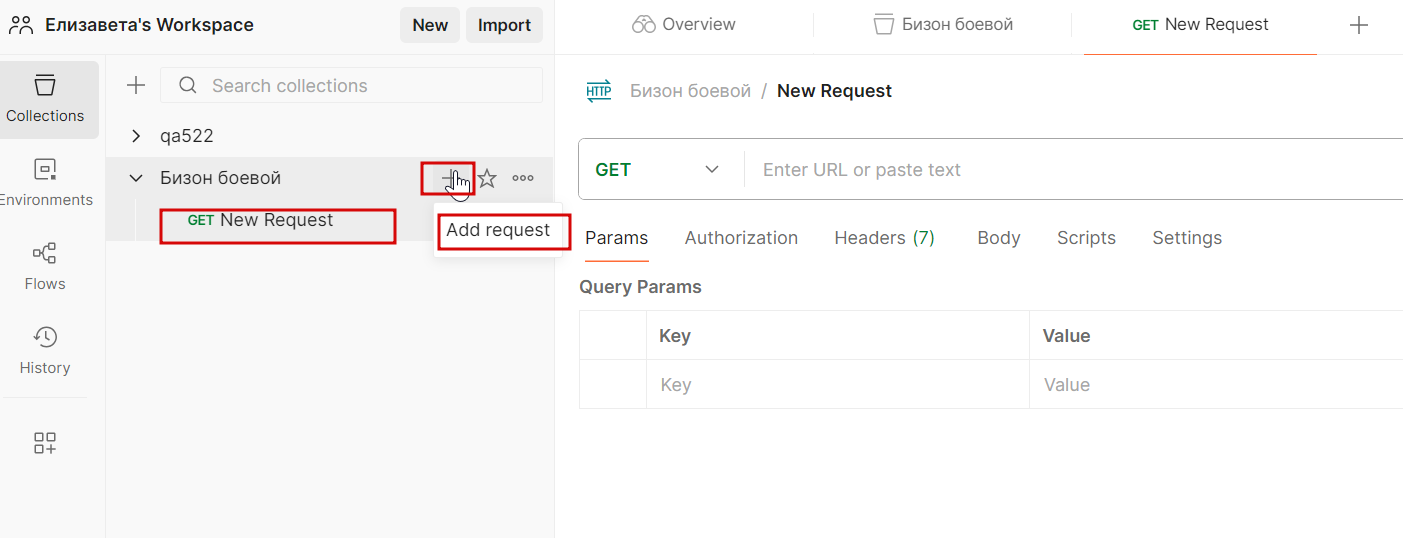Image resolution: width=1403 pixels, height=538 pixels.
Task: Open the Flows sidebar panel
Action: pos(45,266)
